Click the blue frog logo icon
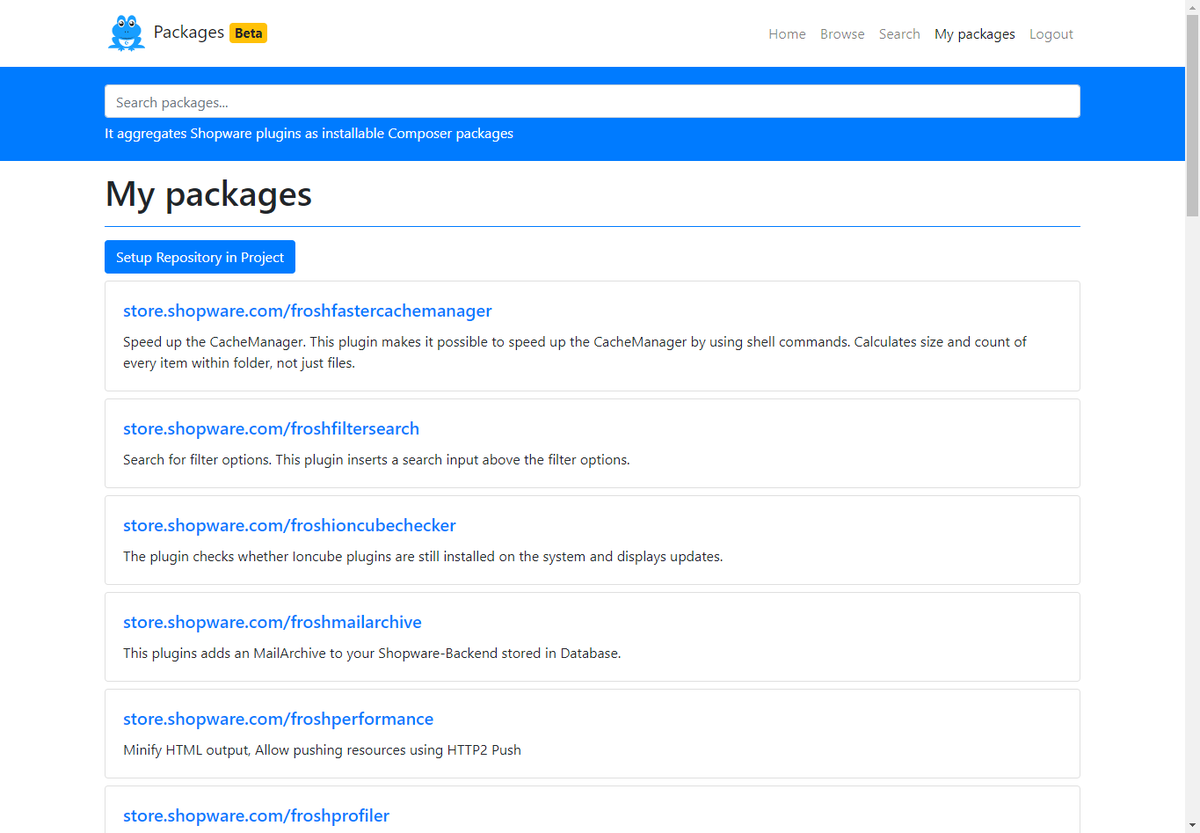1200x833 pixels. pos(126,33)
